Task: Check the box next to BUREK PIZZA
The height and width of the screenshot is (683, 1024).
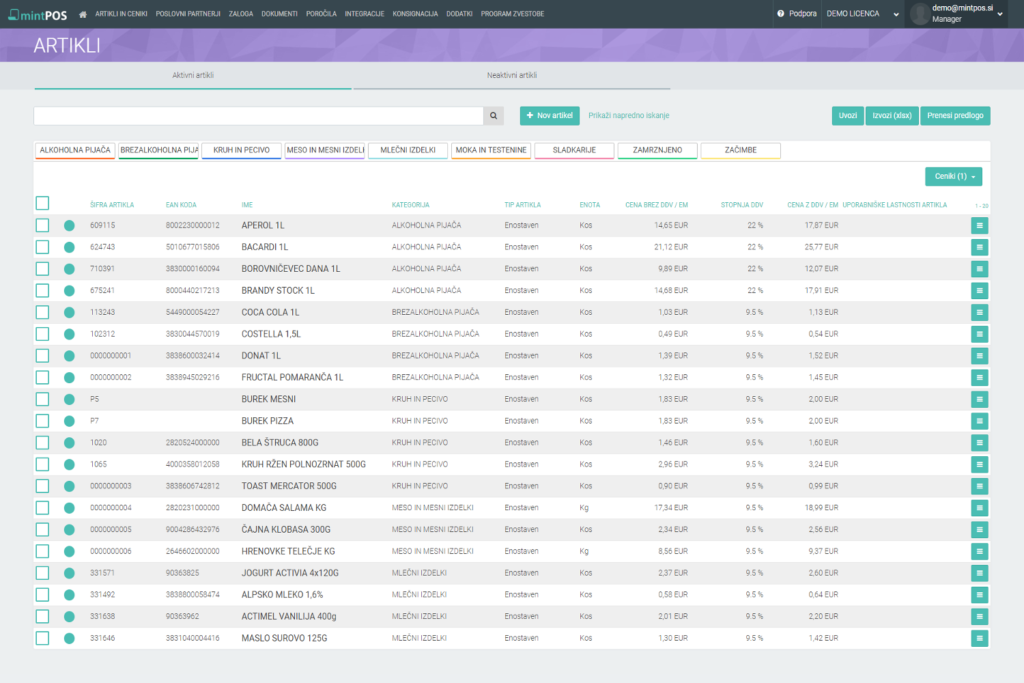Action: point(42,421)
